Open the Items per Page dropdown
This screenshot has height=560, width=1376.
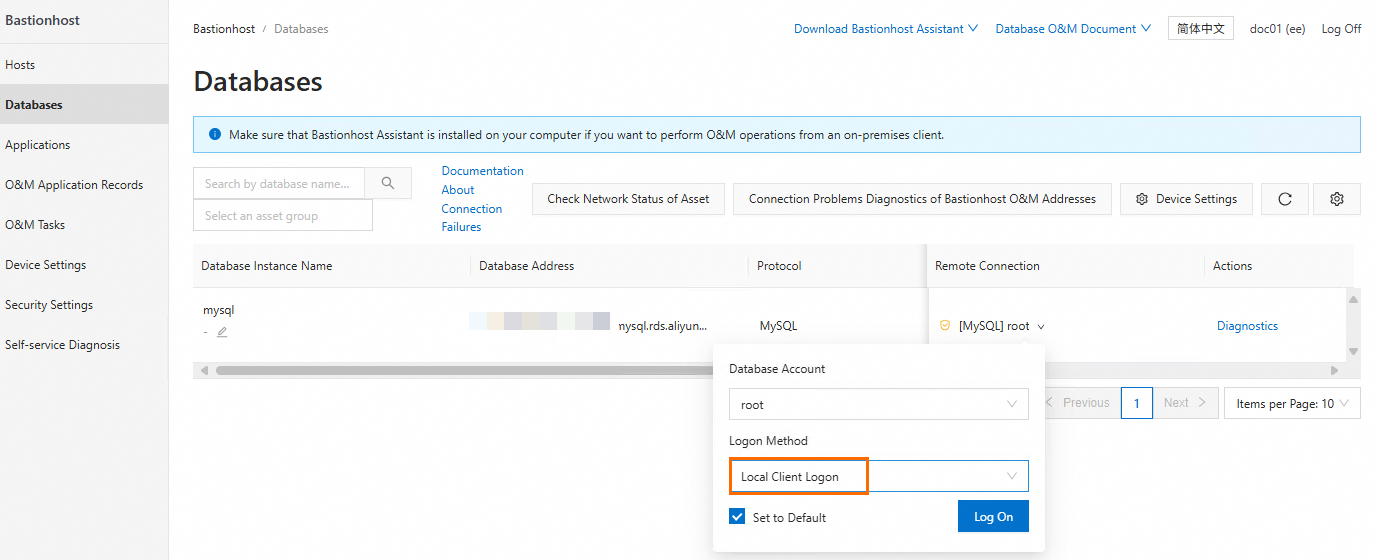(1292, 403)
